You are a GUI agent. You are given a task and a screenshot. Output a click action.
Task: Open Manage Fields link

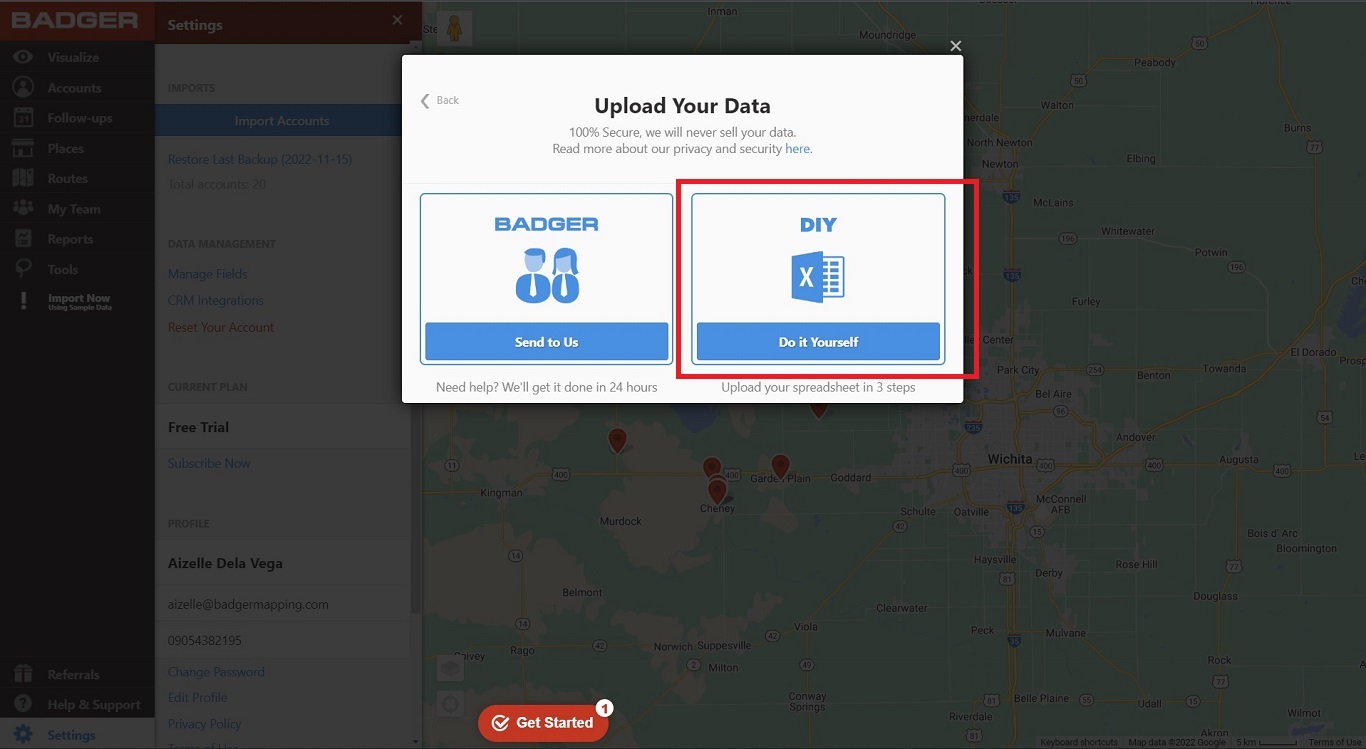tap(207, 274)
